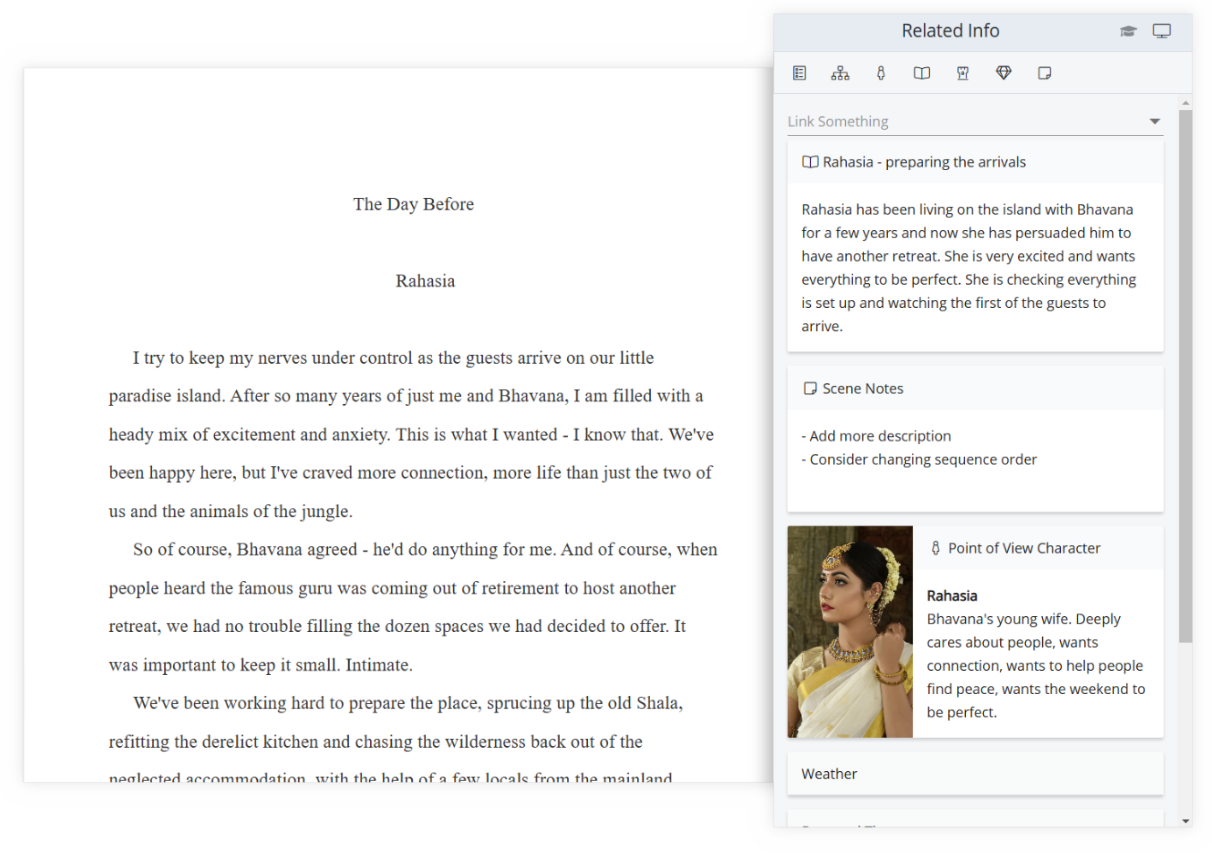Click the scene summary text about Rahasia living on island
The image size is (1212, 855).
click(970, 268)
